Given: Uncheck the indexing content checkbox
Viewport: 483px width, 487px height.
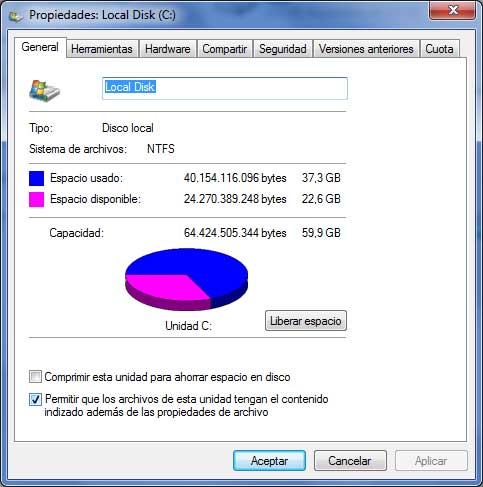Looking at the screenshot, I should coord(35,399).
